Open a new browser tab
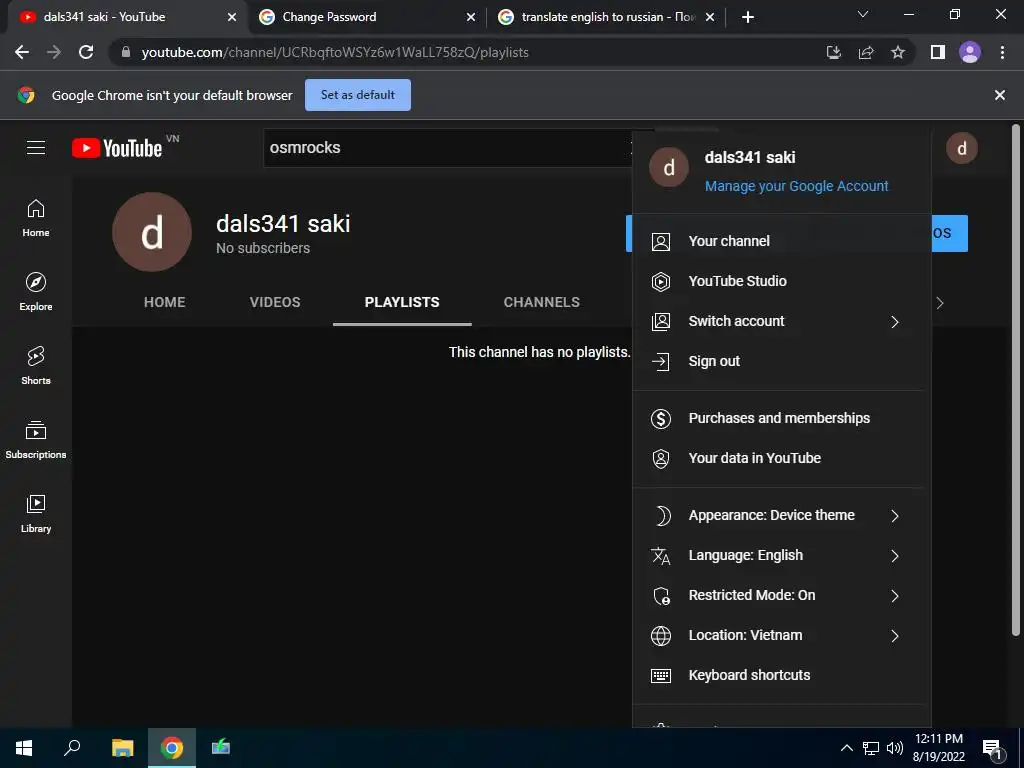This screenshot has height=768, width=1024. 748,17
